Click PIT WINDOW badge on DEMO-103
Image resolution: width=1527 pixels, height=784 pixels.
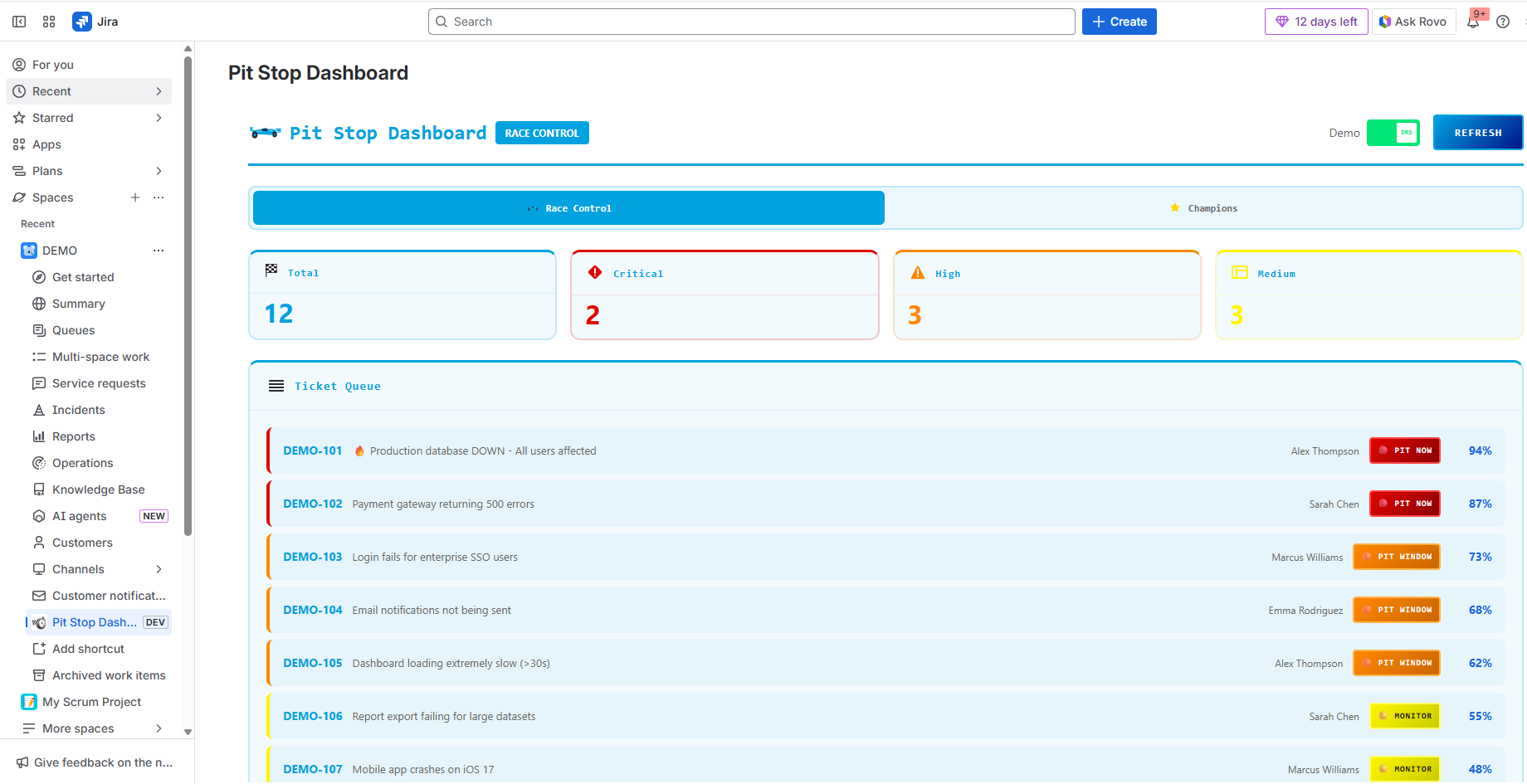point(1397,557)
